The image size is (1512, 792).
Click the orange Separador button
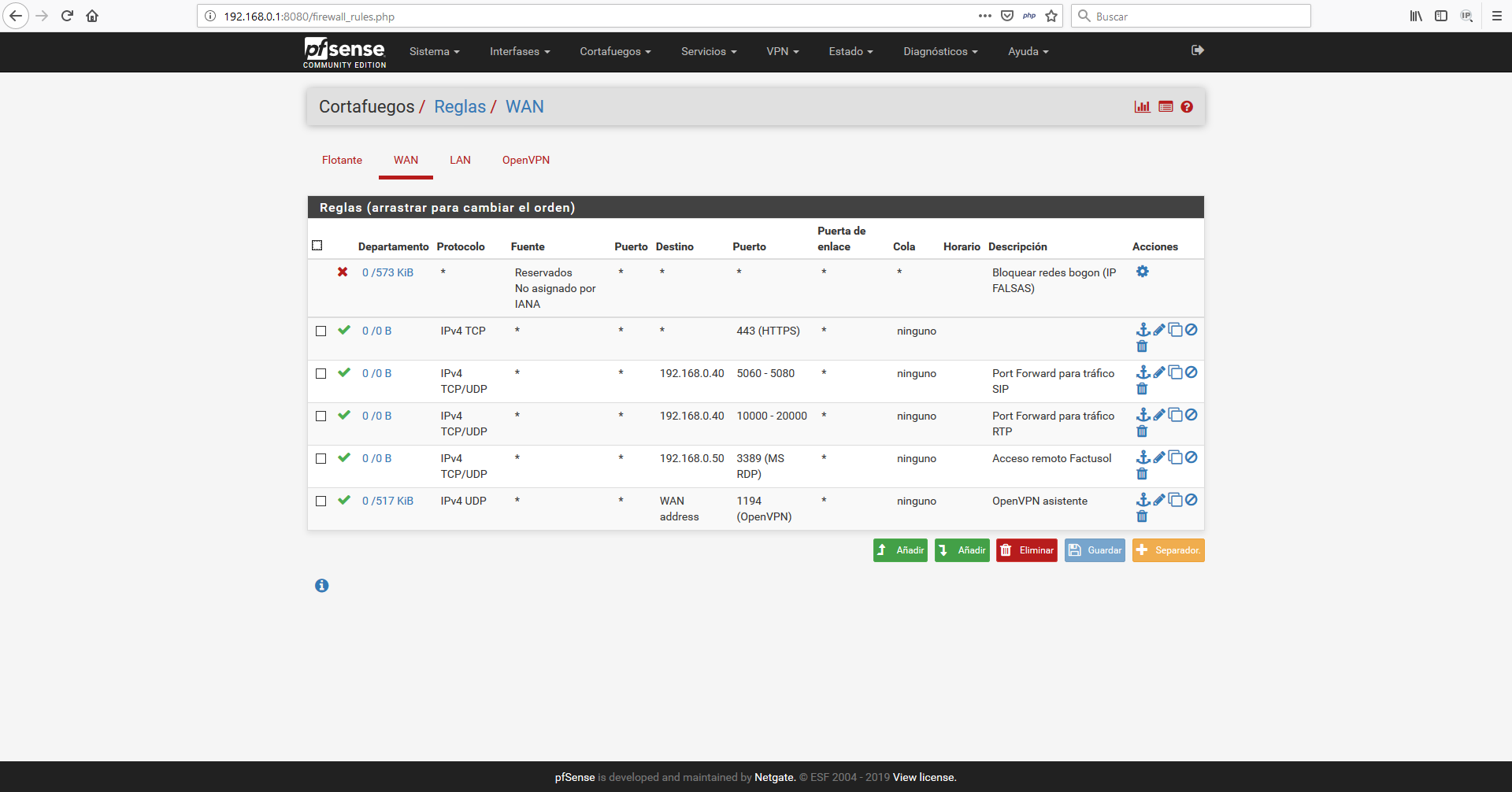pyautogui.click(x=1169, y=550)
